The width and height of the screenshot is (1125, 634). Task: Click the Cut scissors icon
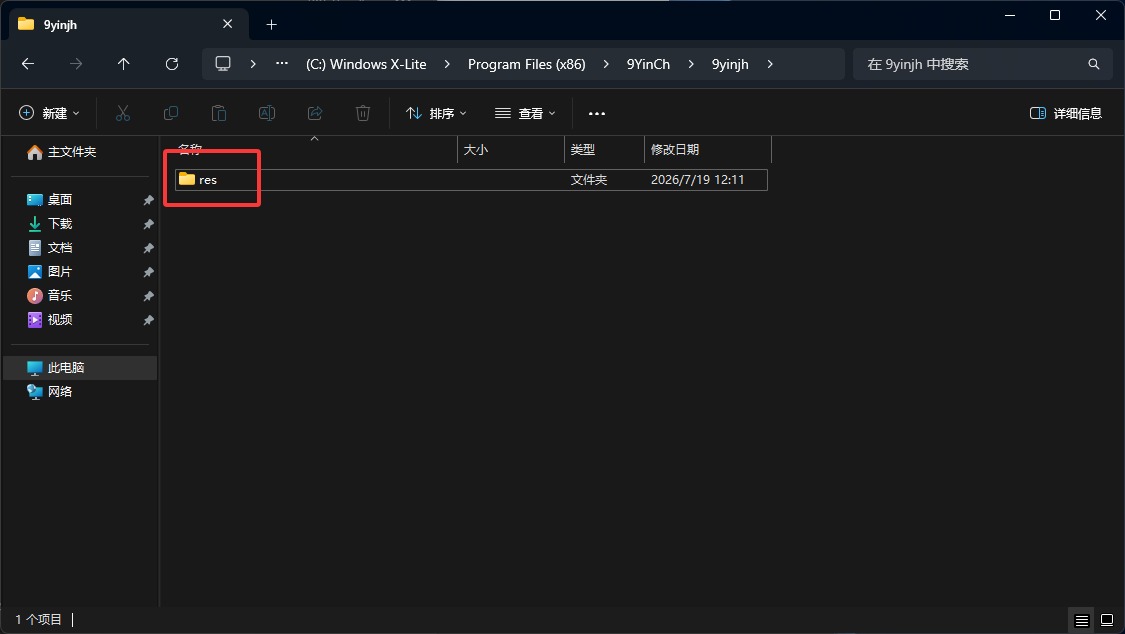(x=123, y=113)
